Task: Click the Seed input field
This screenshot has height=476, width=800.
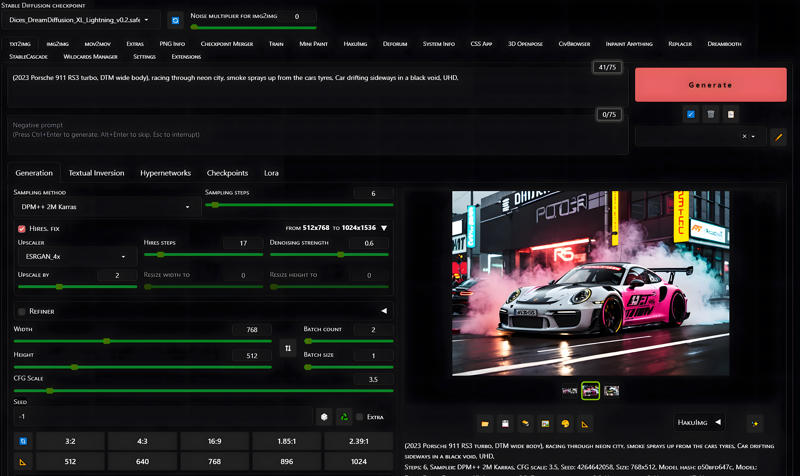Action: pyautogui.click(x=163, y=417)
